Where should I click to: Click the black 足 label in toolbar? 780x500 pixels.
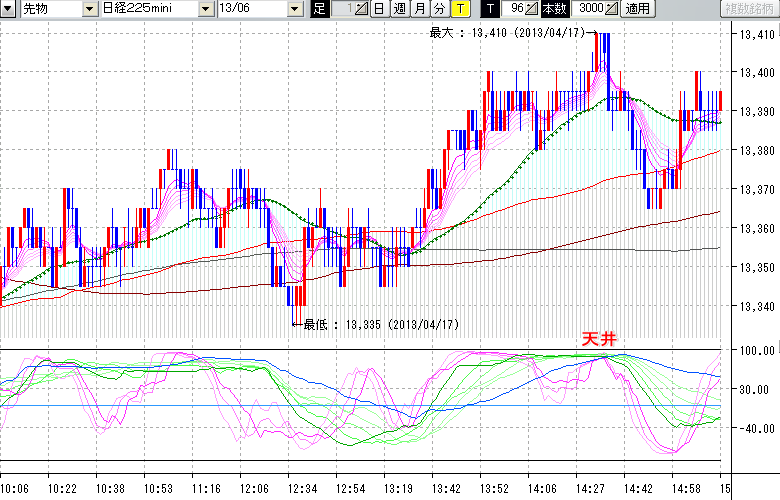(x=320, y=9)
